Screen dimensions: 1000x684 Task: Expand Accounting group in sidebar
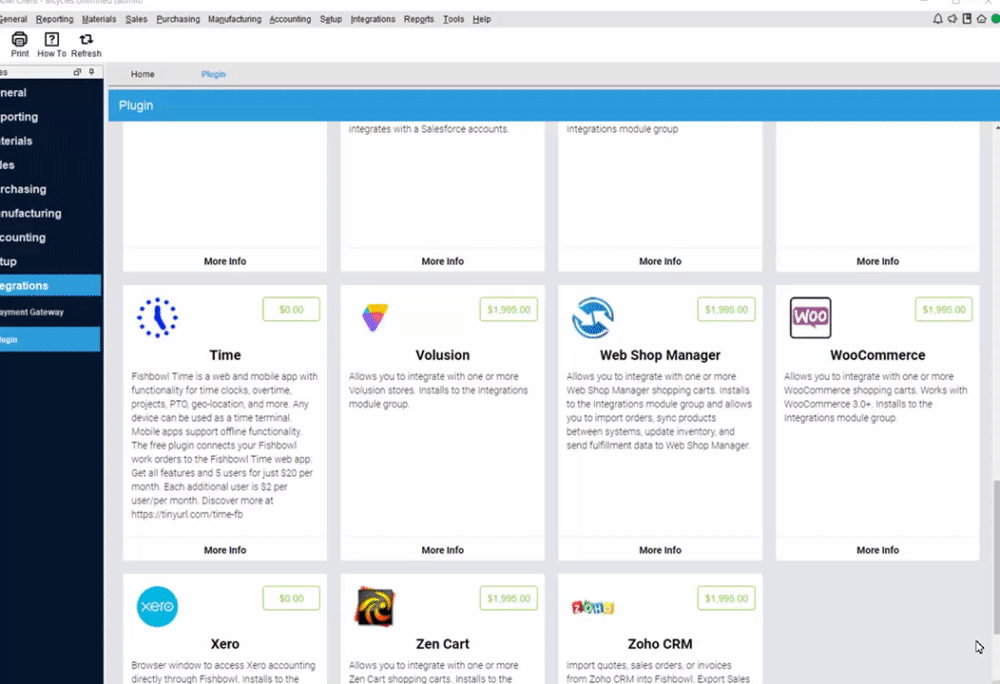click(x=50, y=237)
